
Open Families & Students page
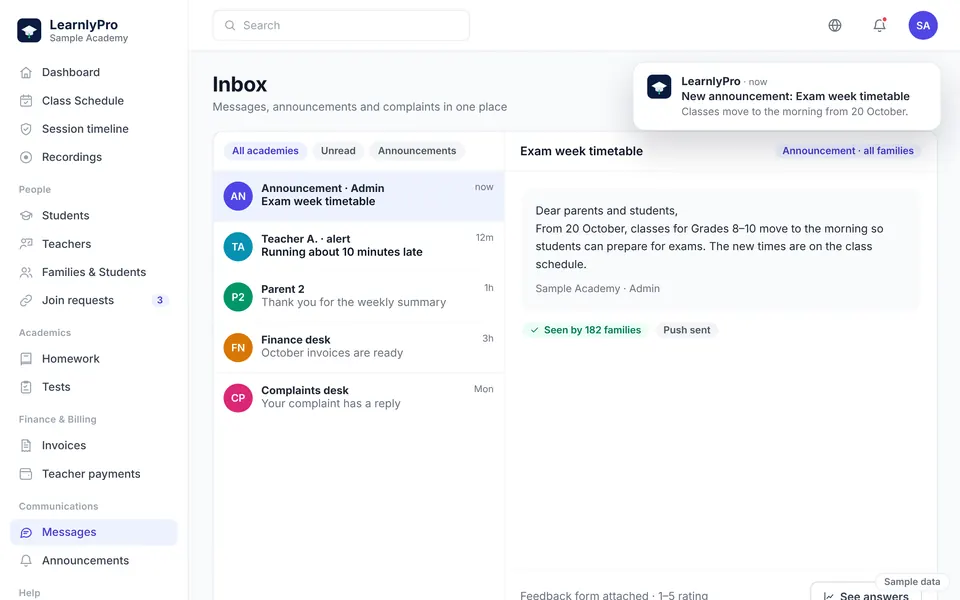(x=94, y=272)
